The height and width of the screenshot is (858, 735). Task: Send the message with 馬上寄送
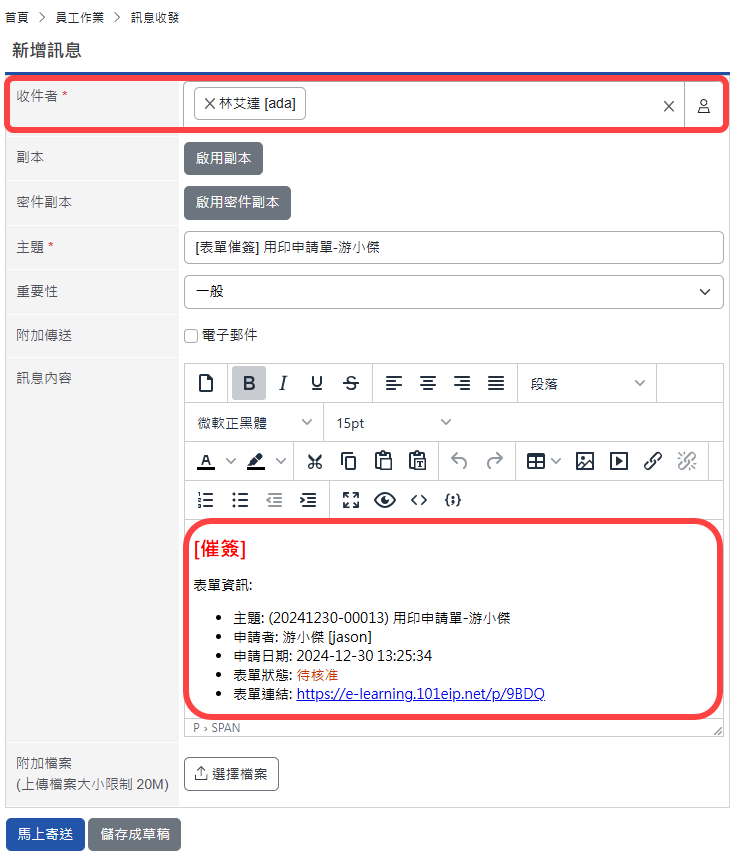pyautogui.click(x=45, y=834)
